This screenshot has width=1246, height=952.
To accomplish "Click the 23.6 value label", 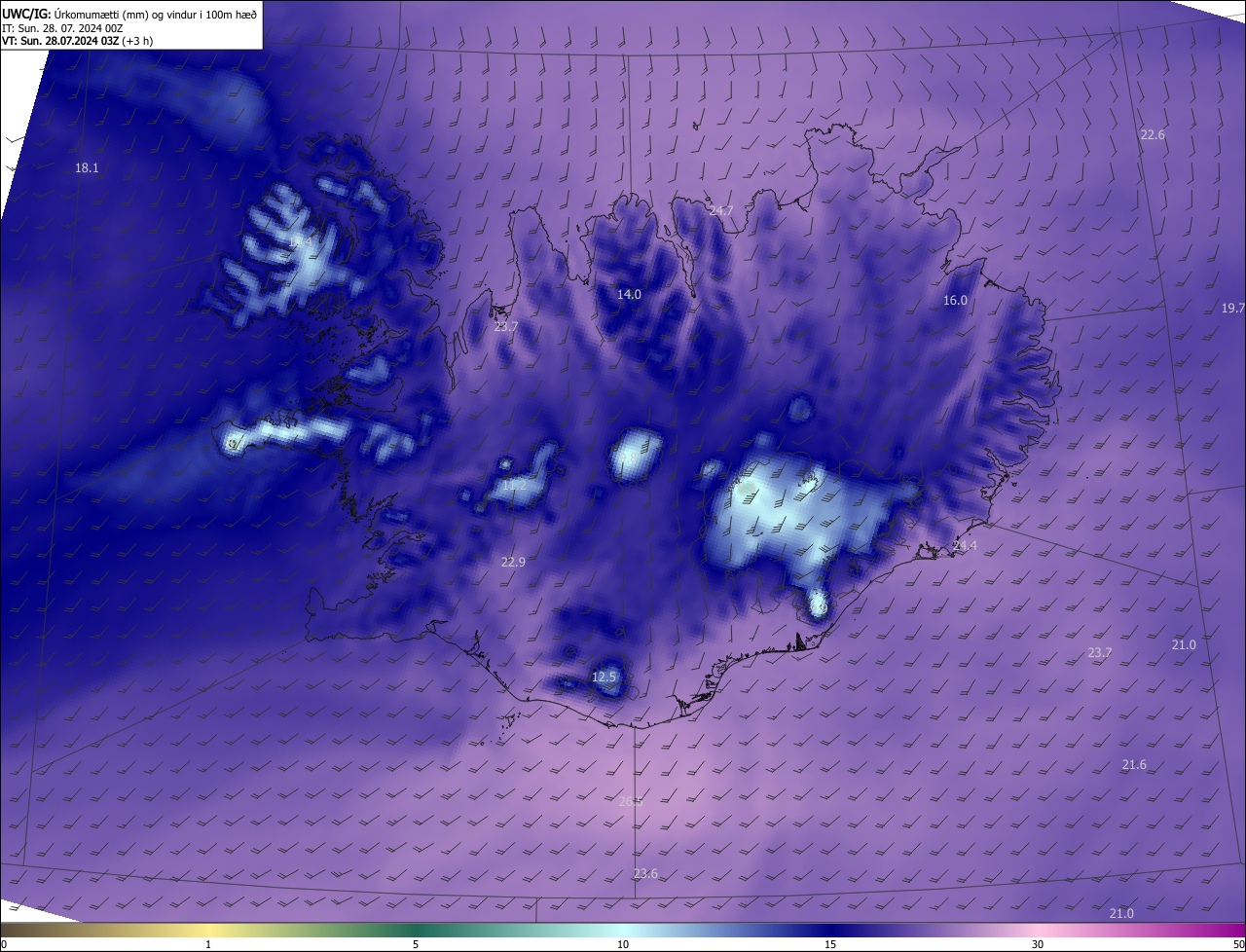I will click(x=645, y=874).
